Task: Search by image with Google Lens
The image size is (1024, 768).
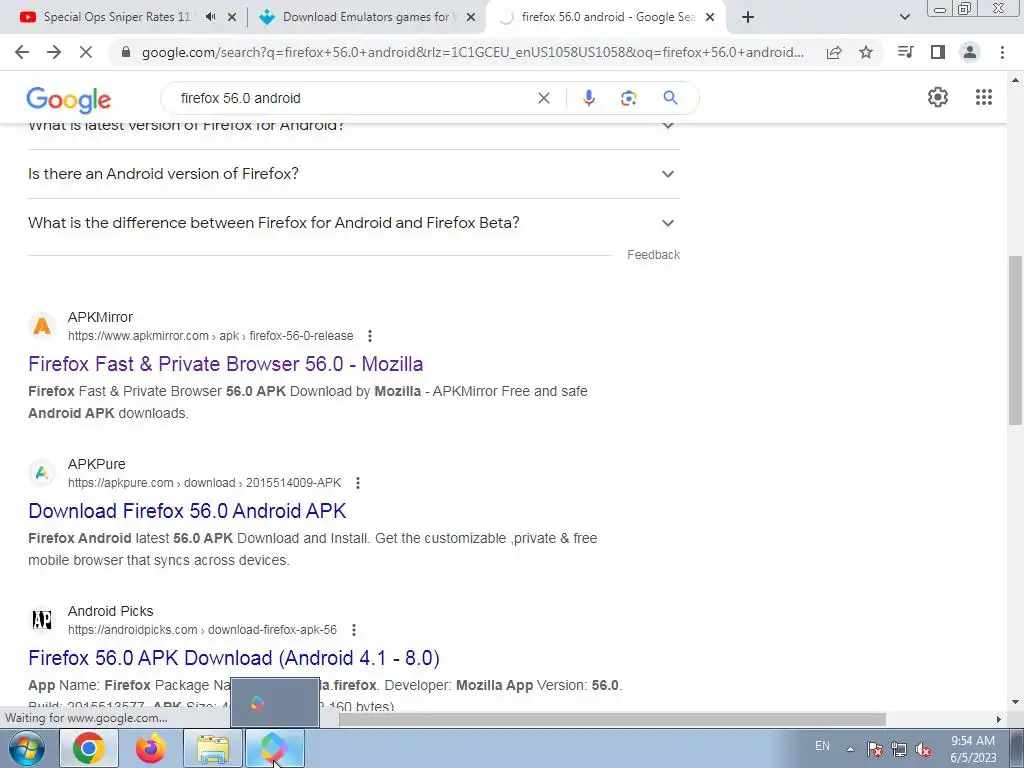Action: 628,98
